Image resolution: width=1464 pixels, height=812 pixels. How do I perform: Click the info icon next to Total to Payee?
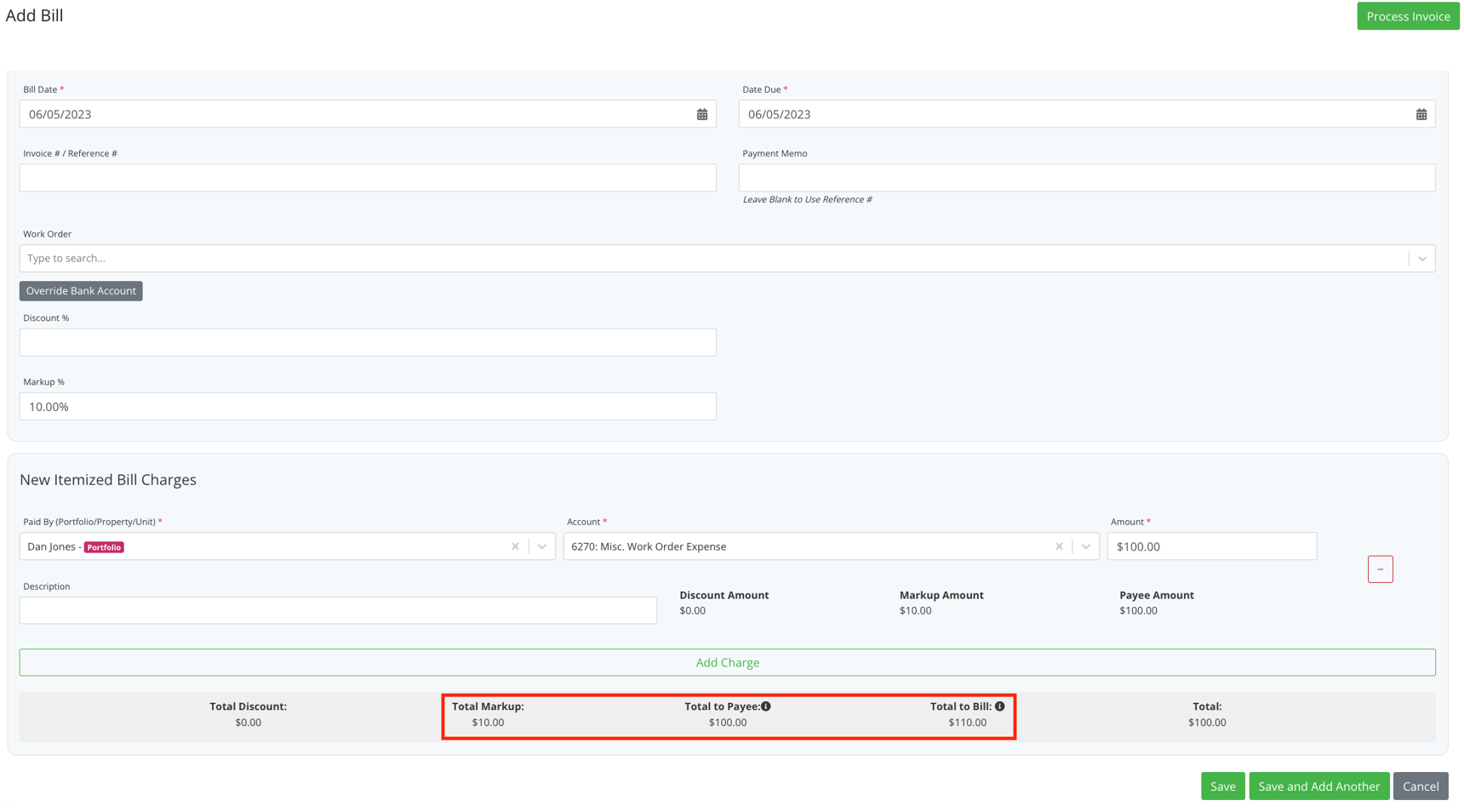[766, 706]
